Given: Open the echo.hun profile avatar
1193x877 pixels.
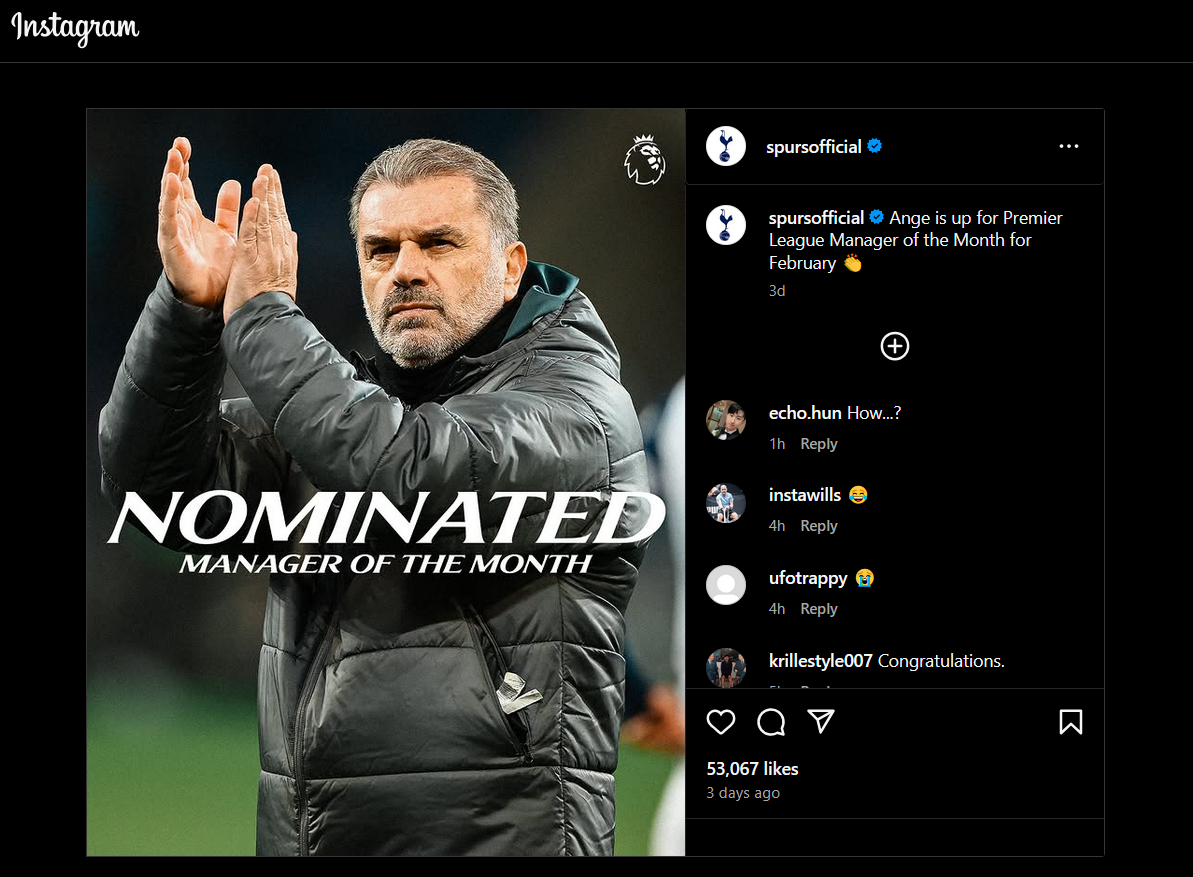Looking at the screenshot, I should tap(726, 420).
